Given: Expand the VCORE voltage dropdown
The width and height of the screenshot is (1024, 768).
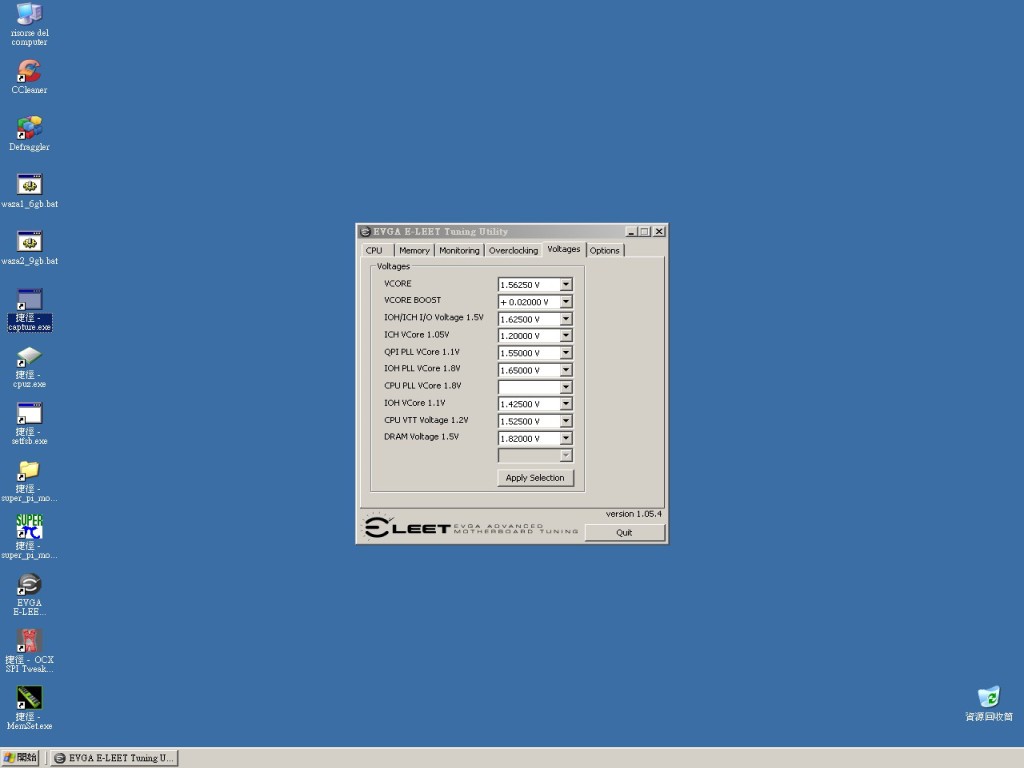Looking at the screenshot, I should 566,285.
